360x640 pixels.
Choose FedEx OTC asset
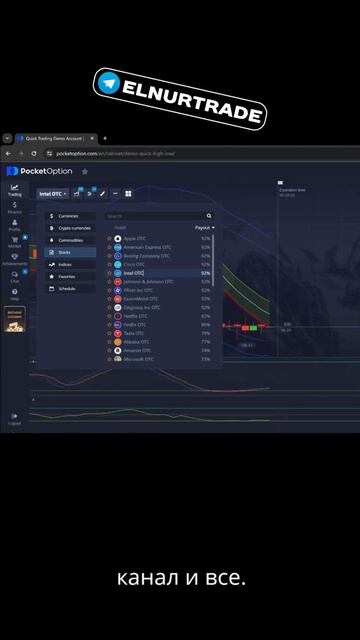click(x=160, y=324)
